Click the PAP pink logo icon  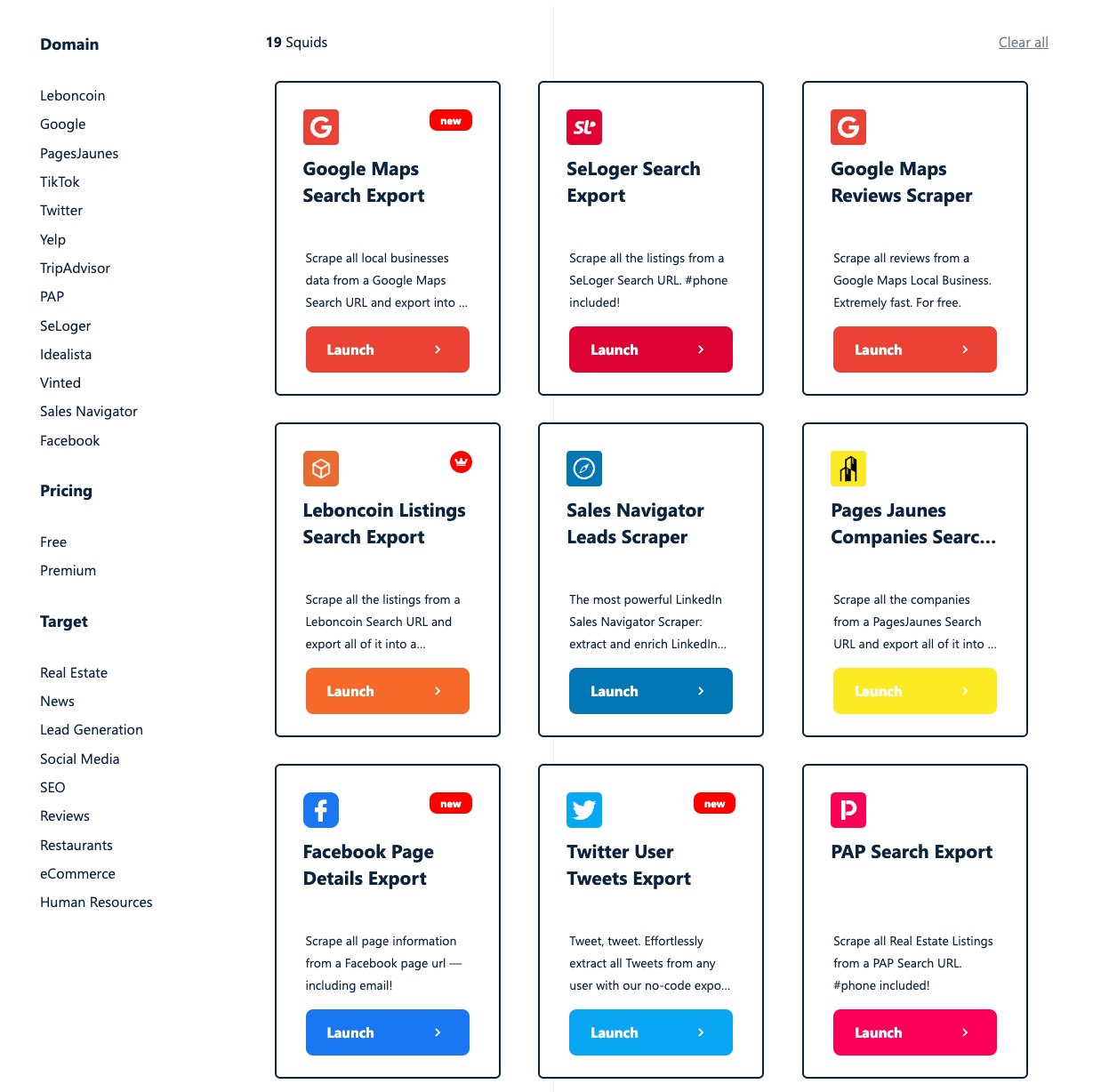click(848, 810)
